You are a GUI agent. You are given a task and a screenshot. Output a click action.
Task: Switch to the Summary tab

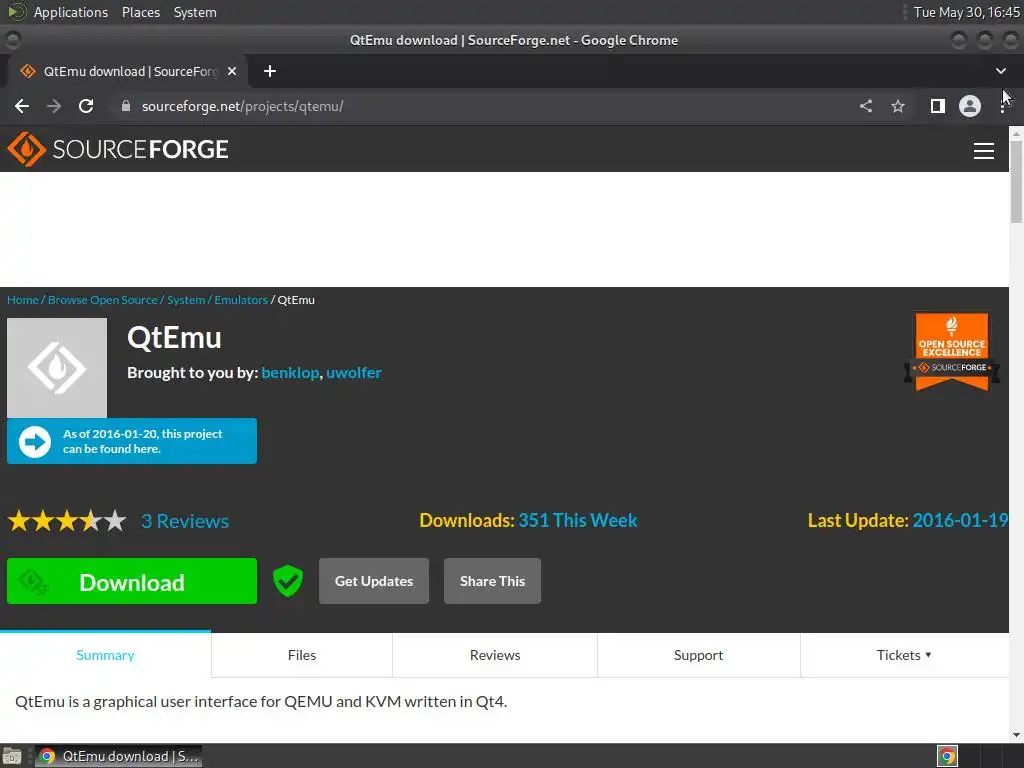(x=105, y=655)
